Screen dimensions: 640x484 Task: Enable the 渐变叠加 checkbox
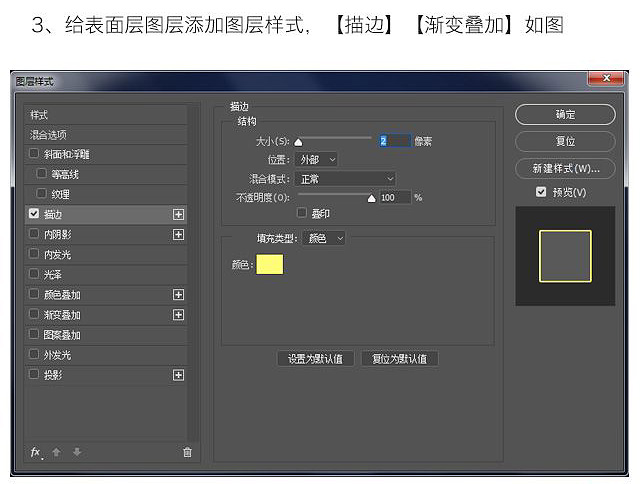pyautogui.click(x=34, y=314)
